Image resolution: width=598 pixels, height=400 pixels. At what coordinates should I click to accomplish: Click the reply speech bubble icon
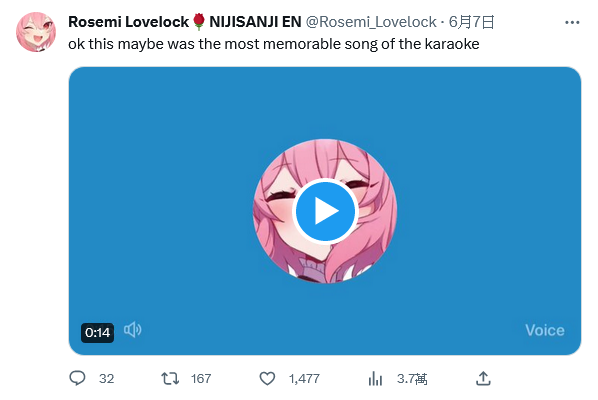77,378
